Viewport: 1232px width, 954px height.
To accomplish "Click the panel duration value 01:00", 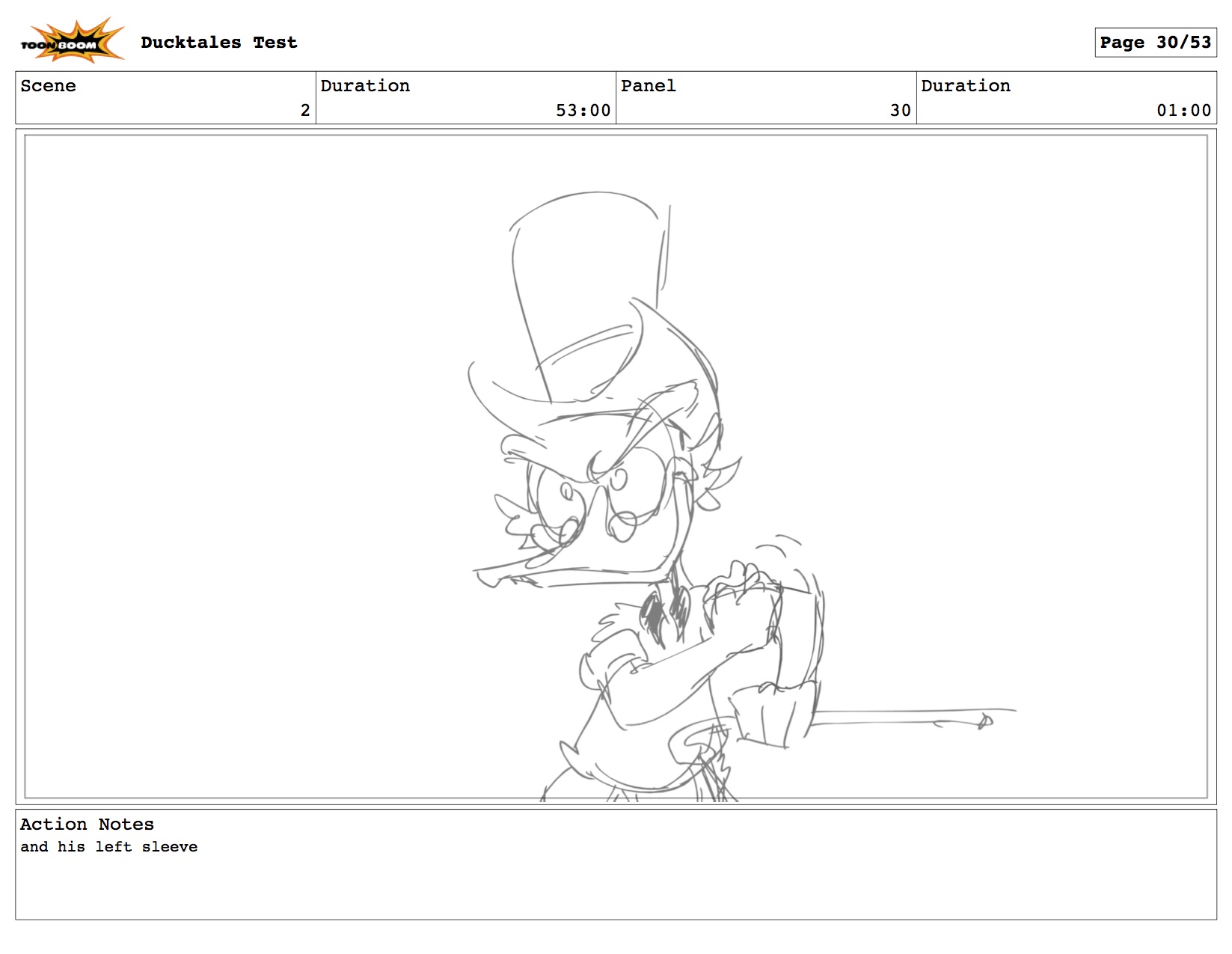I will coord(1183,111).
